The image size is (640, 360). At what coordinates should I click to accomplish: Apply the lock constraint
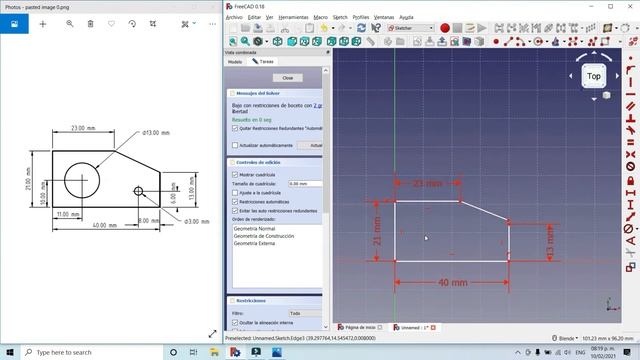click(x=631, y=180)
